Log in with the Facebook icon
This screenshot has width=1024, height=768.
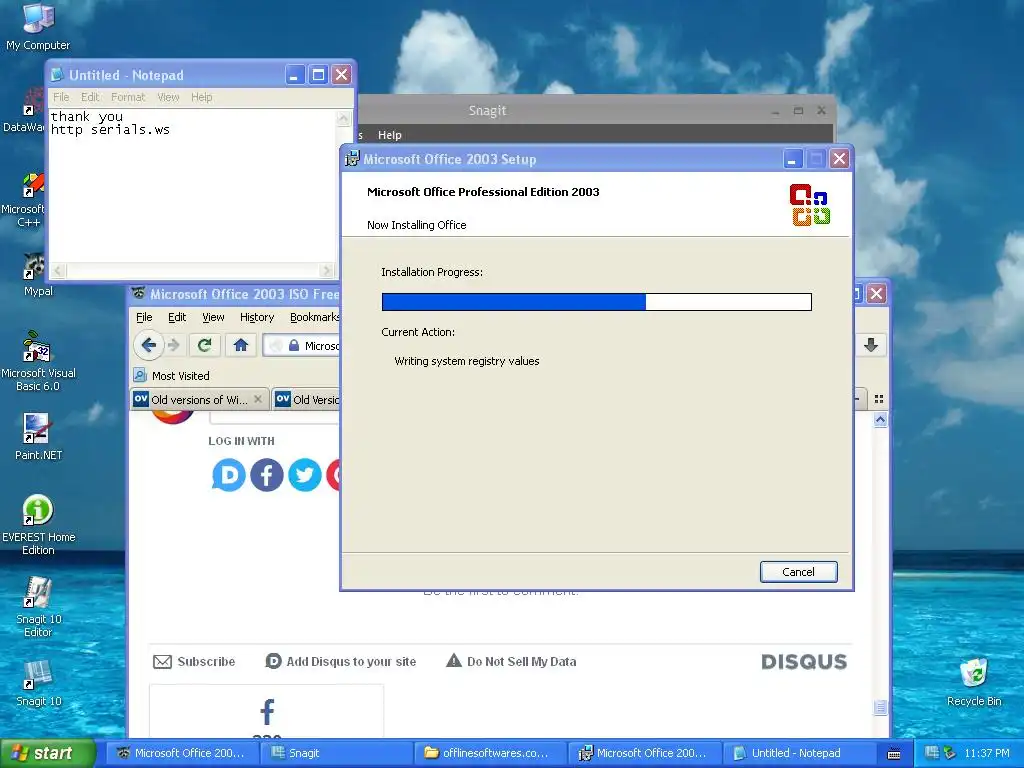pos(266,475)
